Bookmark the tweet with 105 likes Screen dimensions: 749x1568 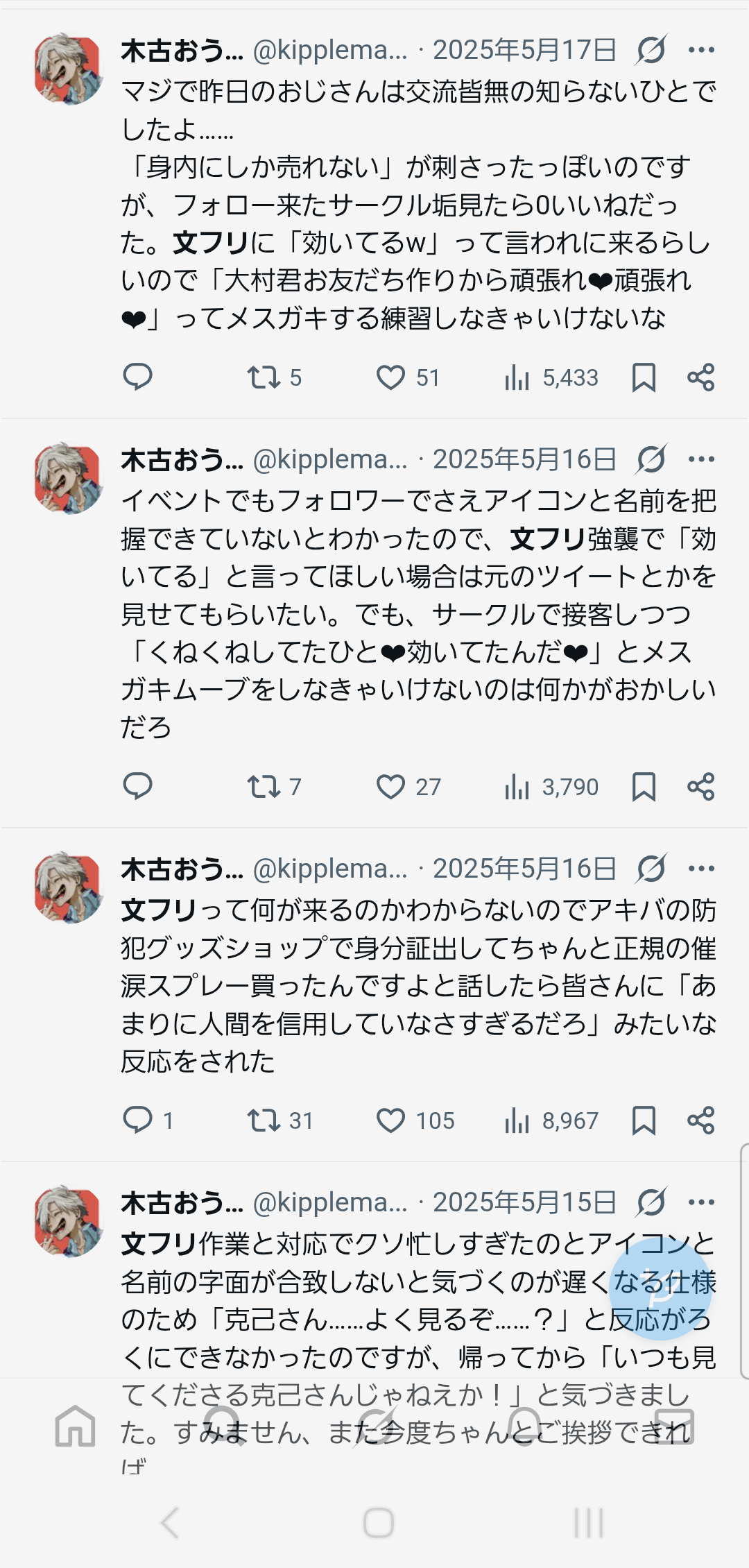click(644, 1120)
